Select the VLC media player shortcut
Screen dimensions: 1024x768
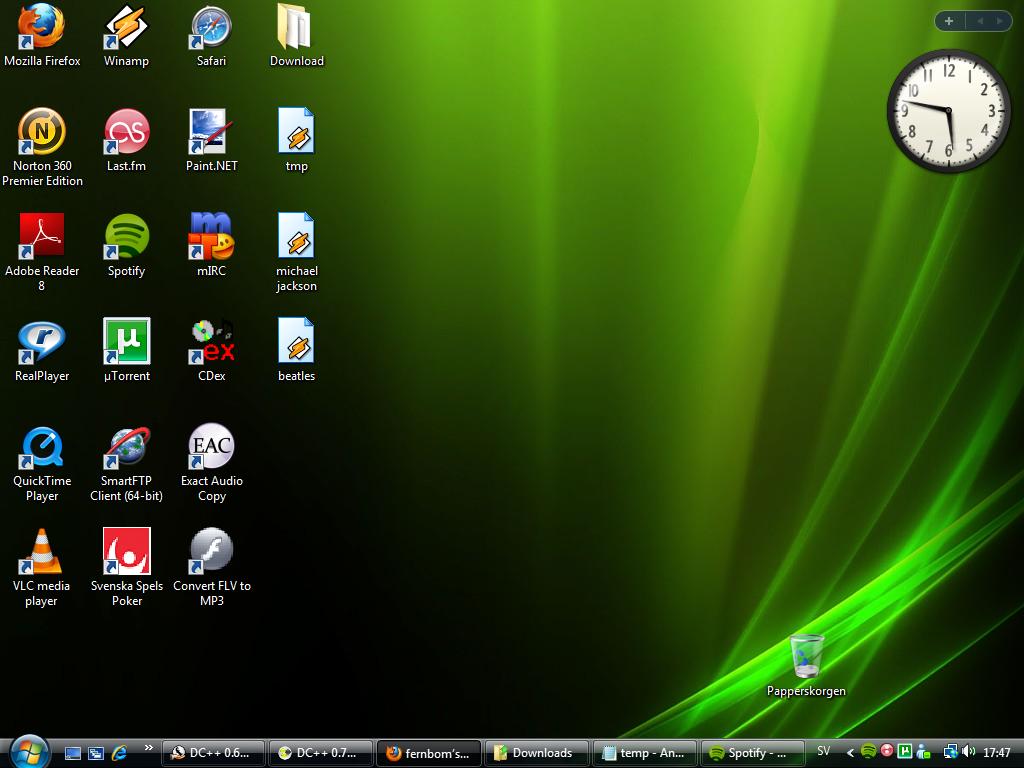tap(42, 568)
